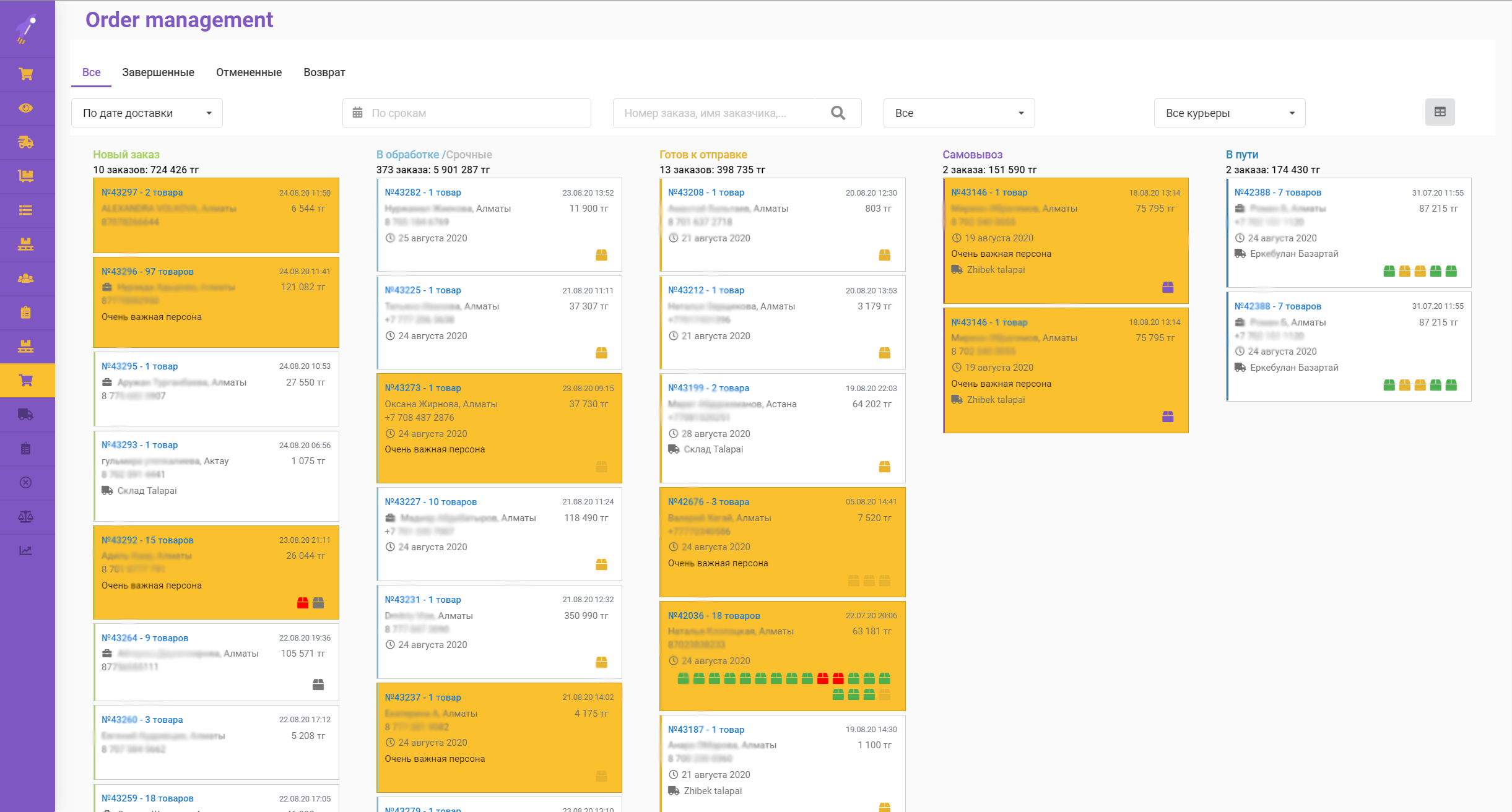This screenshot has height=812, width=1512.
Task: Open the dark clipboard sidebar icon
Action: pos(26,449)
